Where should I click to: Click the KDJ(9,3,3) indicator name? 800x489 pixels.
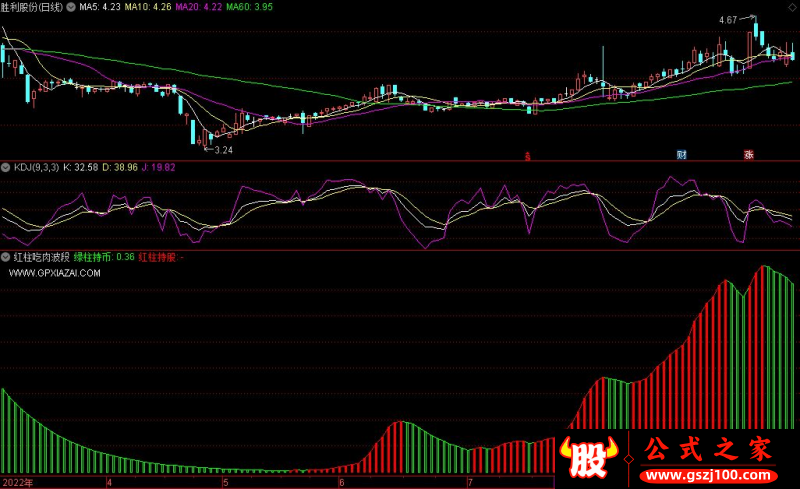point(36,167)
